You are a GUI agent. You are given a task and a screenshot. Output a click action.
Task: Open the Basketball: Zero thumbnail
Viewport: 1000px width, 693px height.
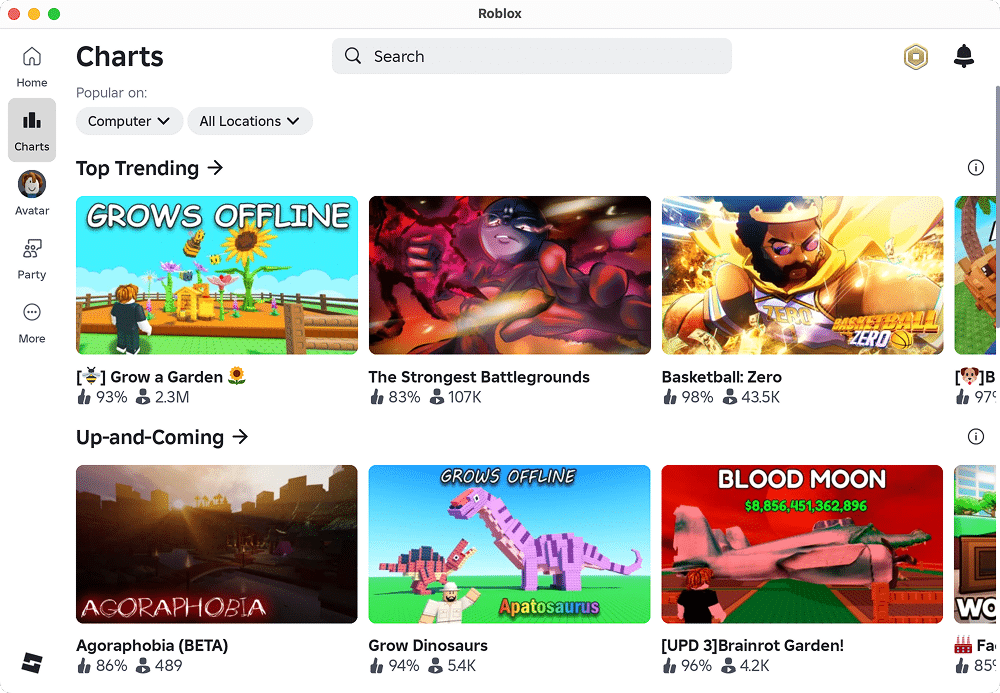tap(802, 275)
